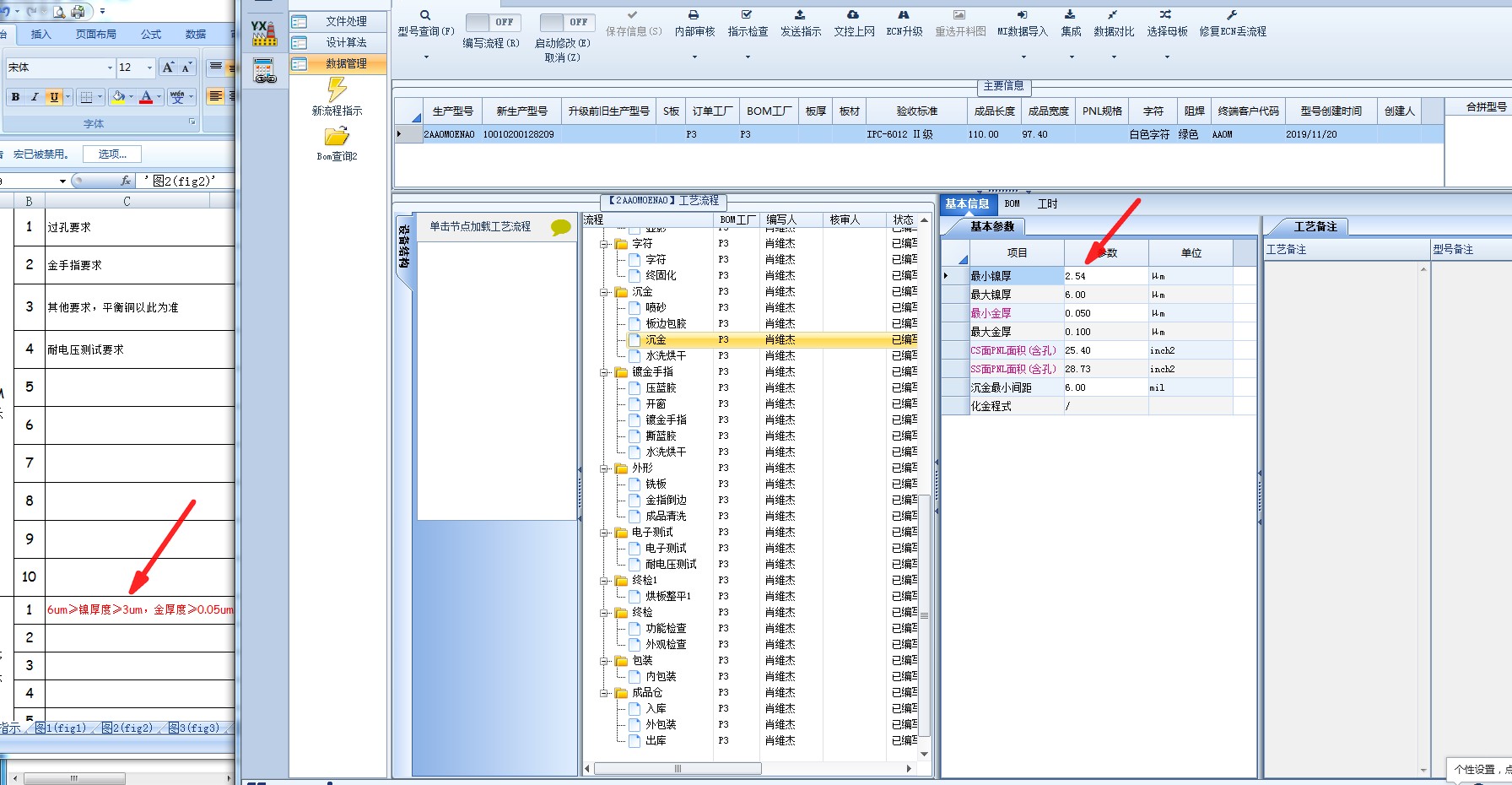1512x785 pixels.
Task: Toggle 启动修改(E) OFF switch
Action: tap(567, 22)
